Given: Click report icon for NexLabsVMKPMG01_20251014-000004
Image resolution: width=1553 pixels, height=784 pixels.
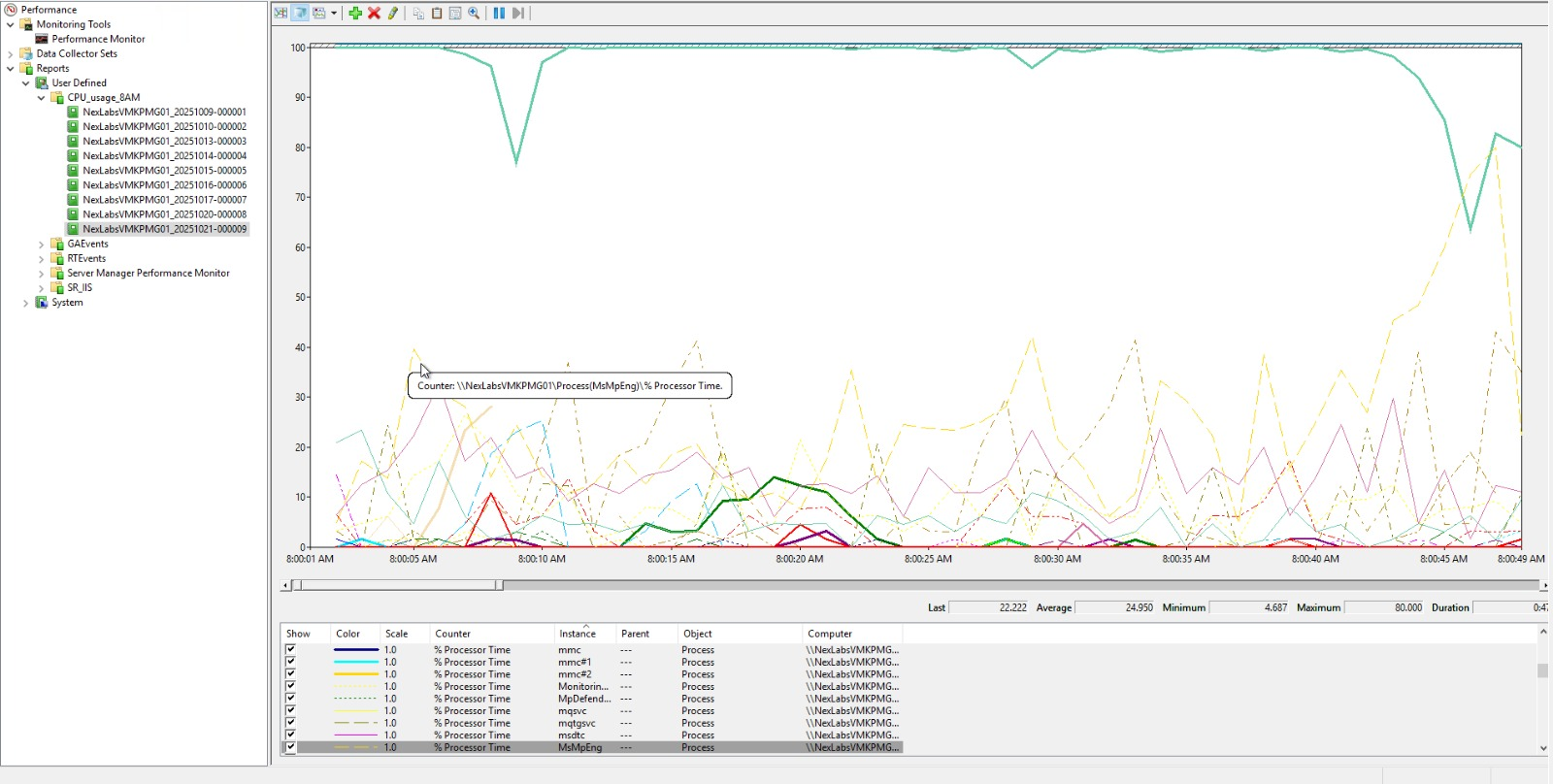Looking at the screenshot, I should pos(73,155).
